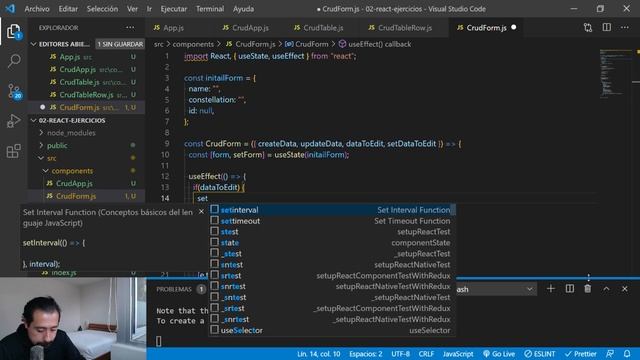
Task: Add a new terminal with plus icon
Action: (551, 289)
